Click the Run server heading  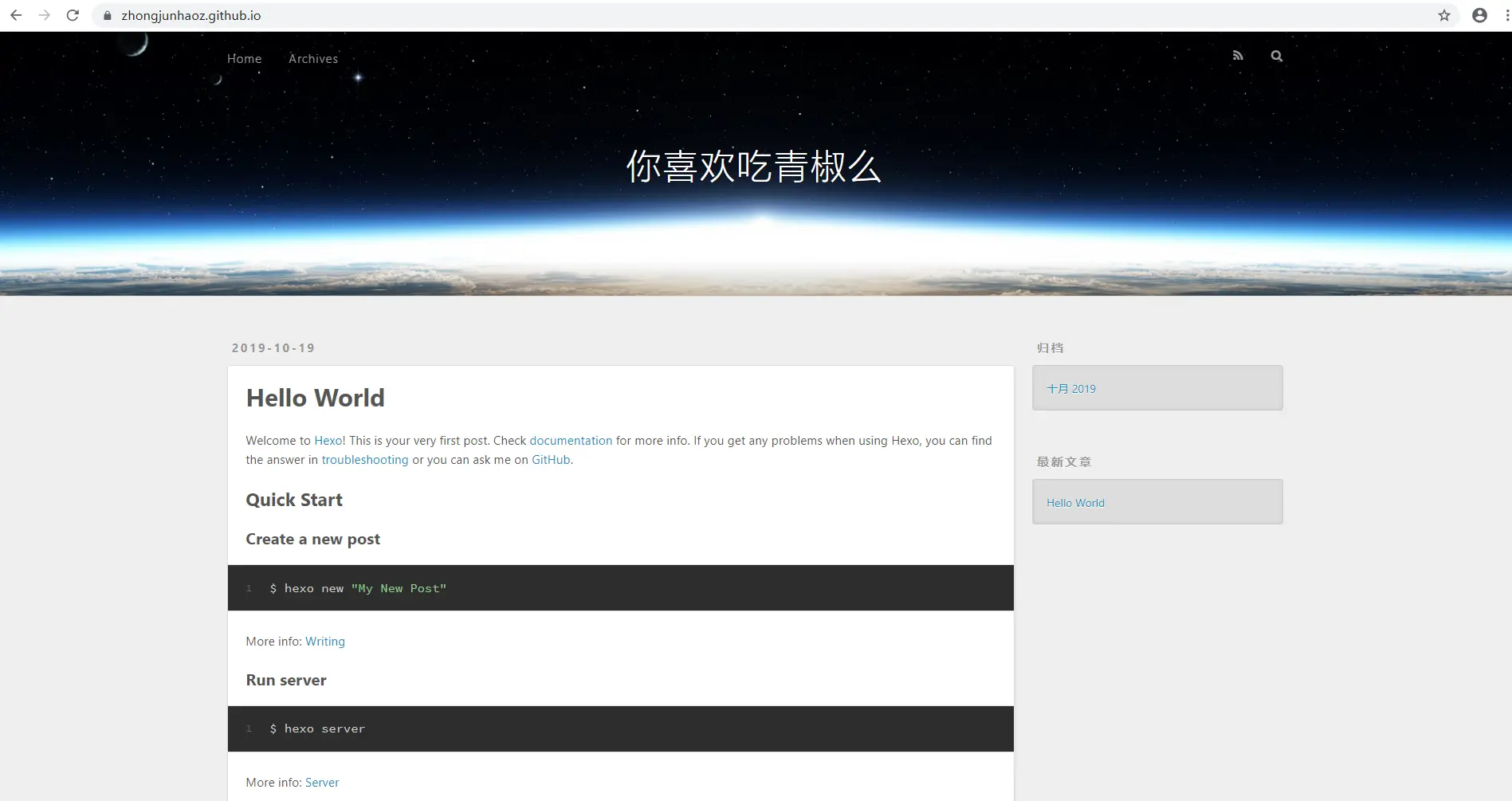point(286,680)
